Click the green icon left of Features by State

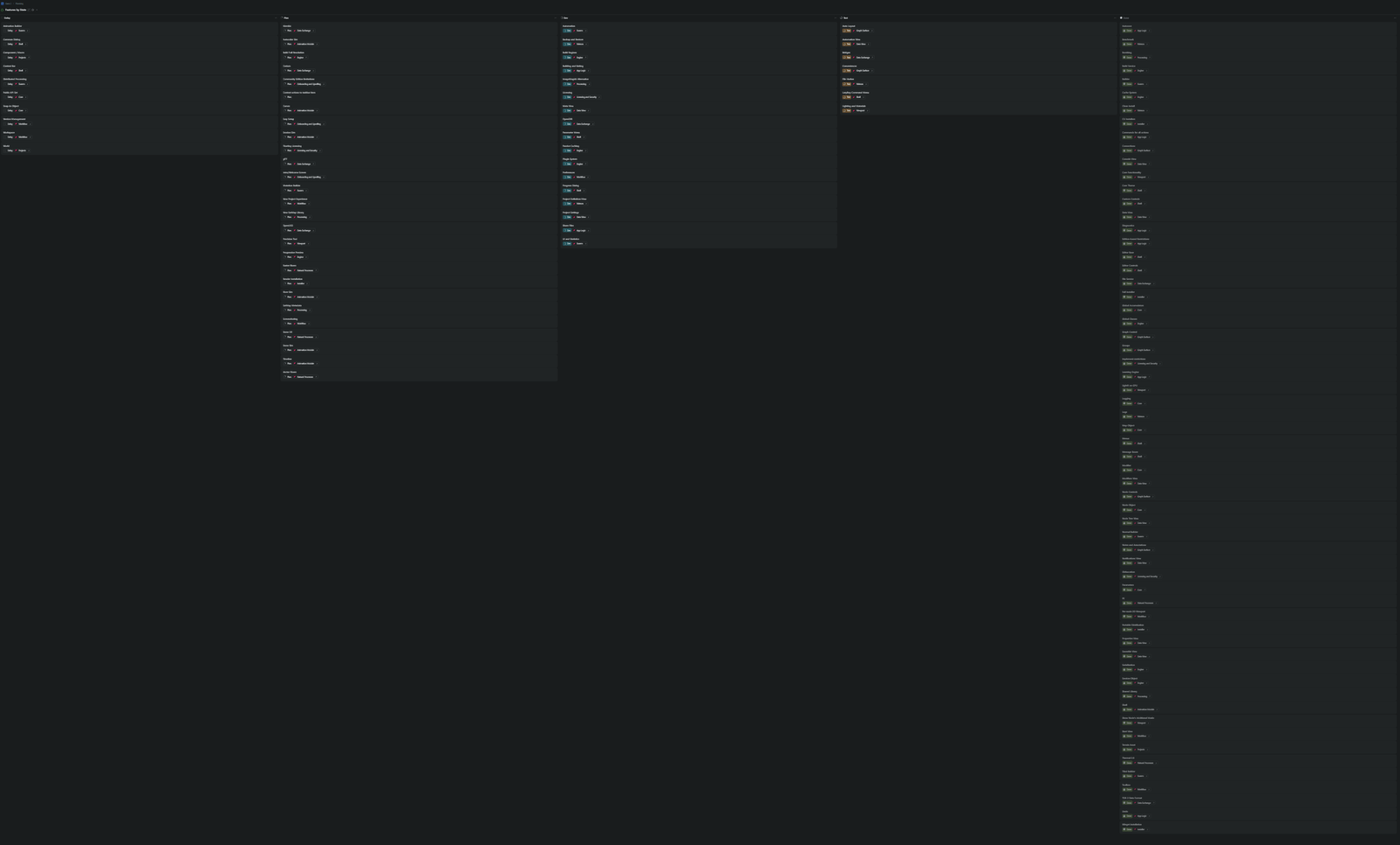coord(3,10)
